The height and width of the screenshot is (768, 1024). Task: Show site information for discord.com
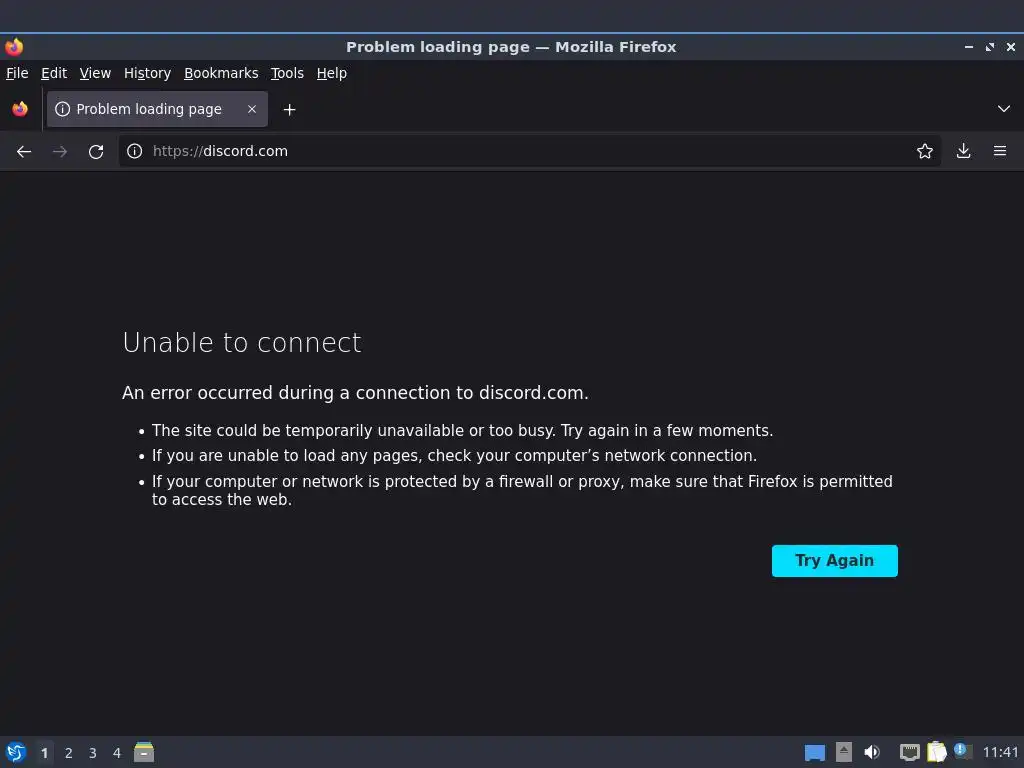point(135,152)
